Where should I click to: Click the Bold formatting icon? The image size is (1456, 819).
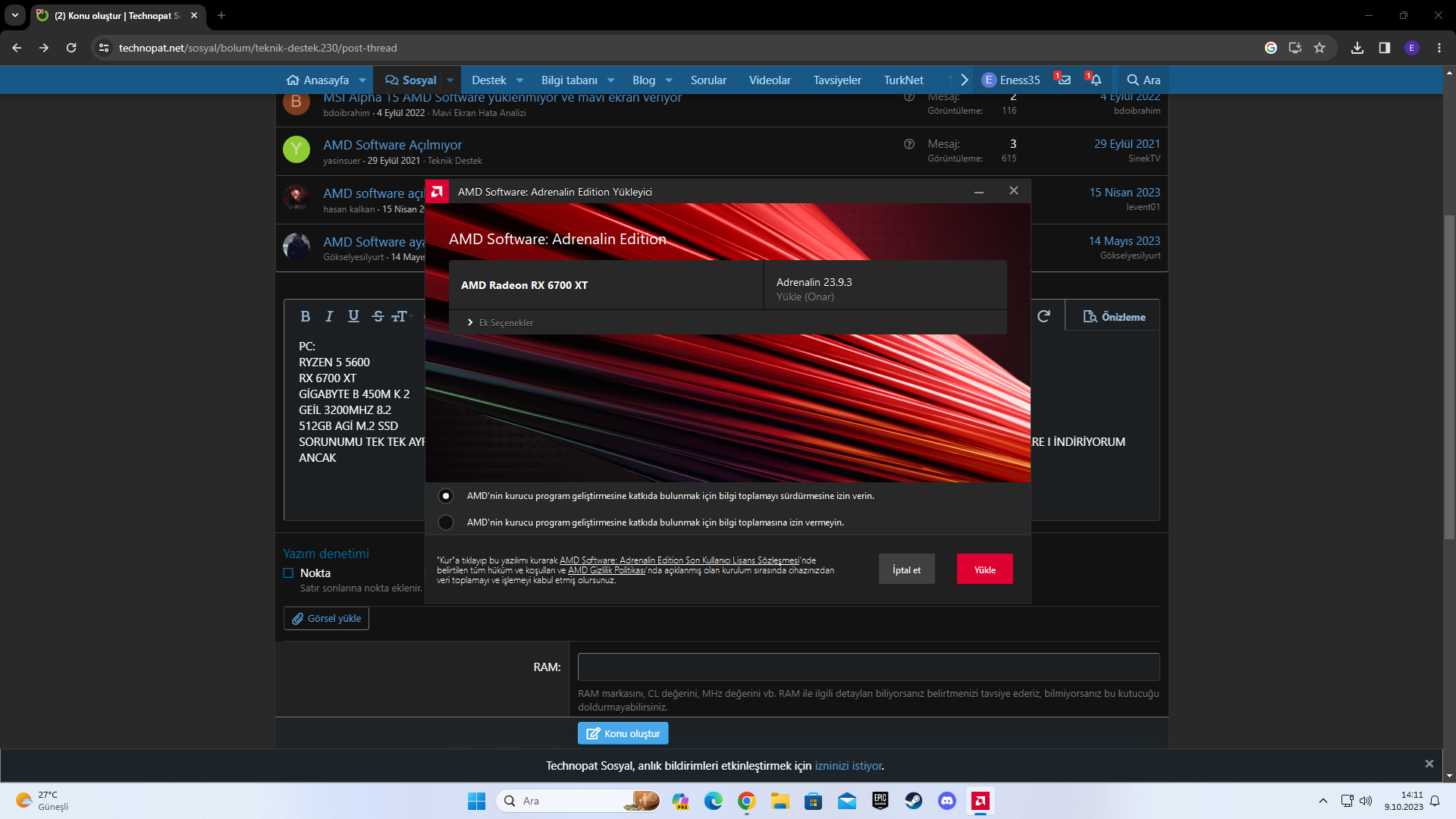pyautogui.click(x=305, y=317)
